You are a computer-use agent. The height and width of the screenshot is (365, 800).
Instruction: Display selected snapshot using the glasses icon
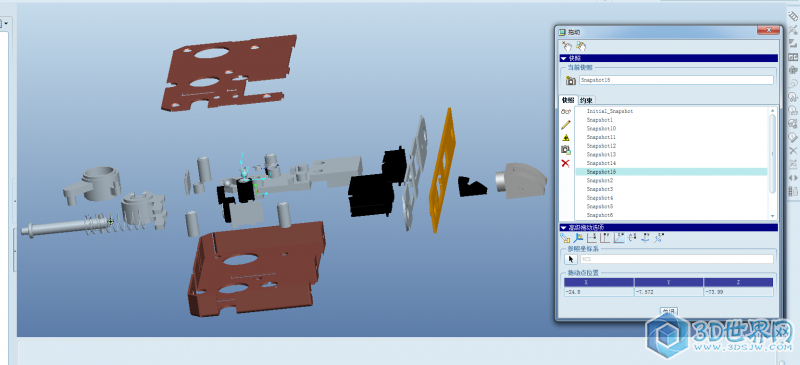566,111
